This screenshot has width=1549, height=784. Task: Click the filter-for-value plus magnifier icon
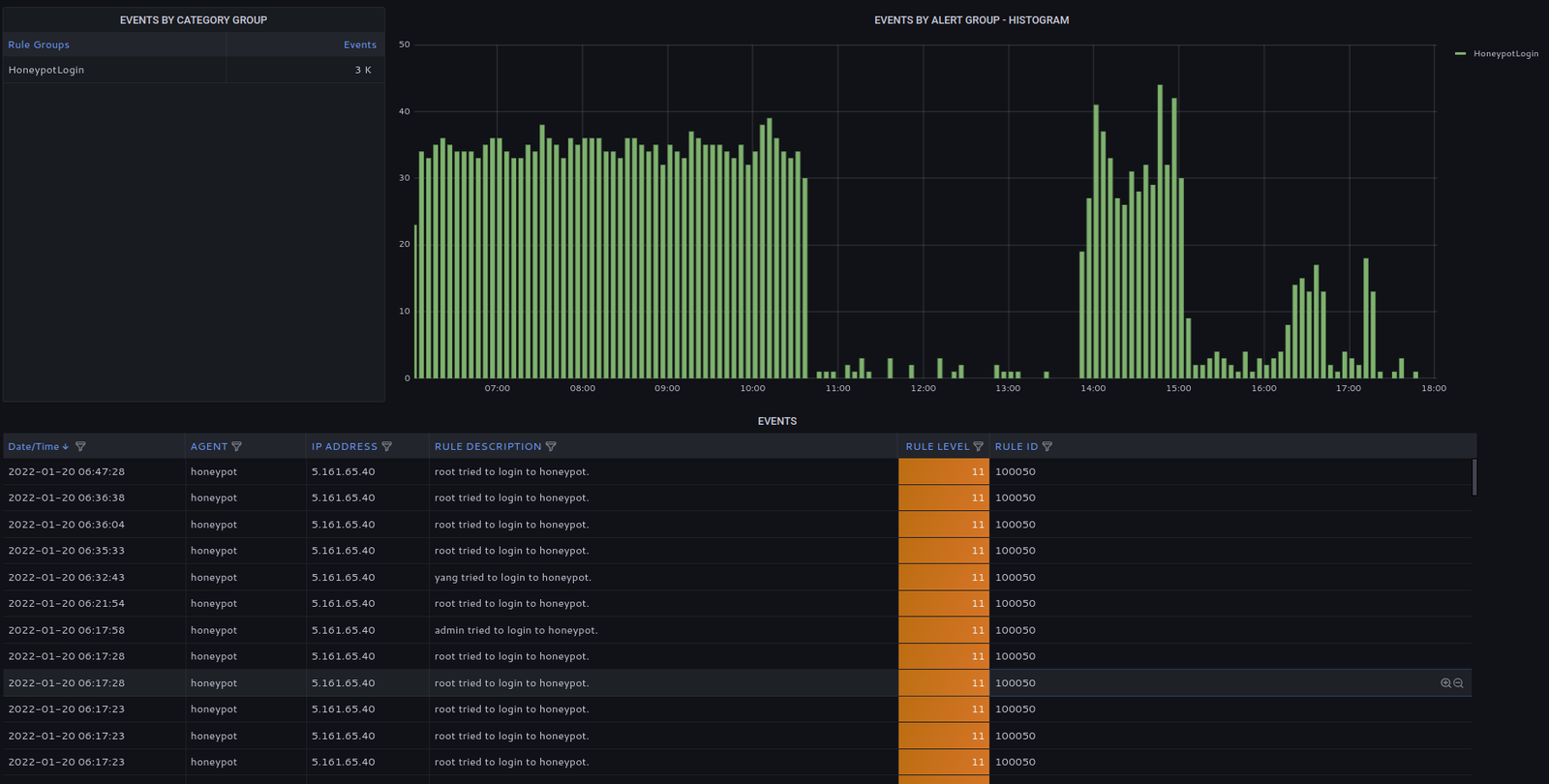[1445, 683]
